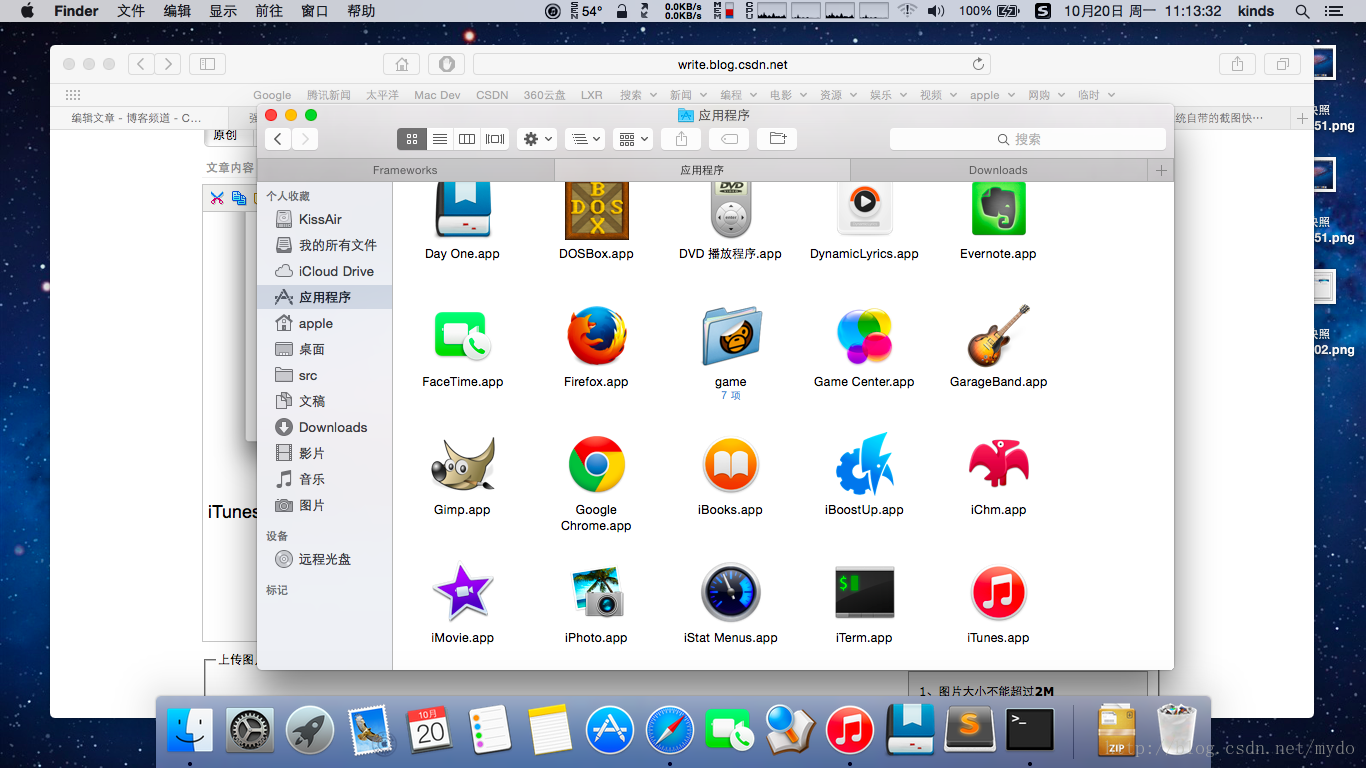The height and width of the screenshot is (768, 1366).
Task: Select Downloads in Finder sidebar
Action: tap(325, 427)
